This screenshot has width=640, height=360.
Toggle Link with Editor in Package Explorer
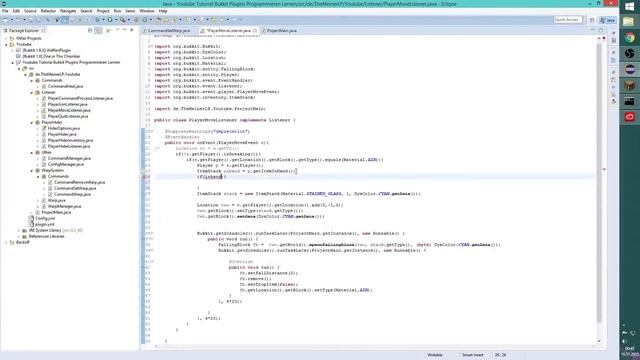pyautogui.click(x=98, y=31)
